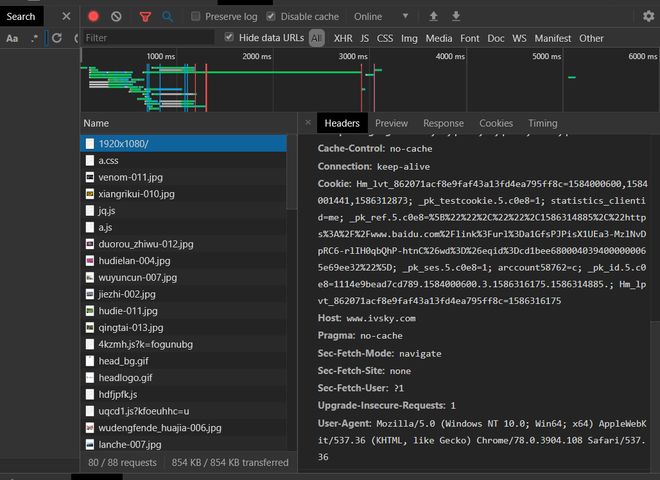Click the refresh search icon

click(57, 38)
